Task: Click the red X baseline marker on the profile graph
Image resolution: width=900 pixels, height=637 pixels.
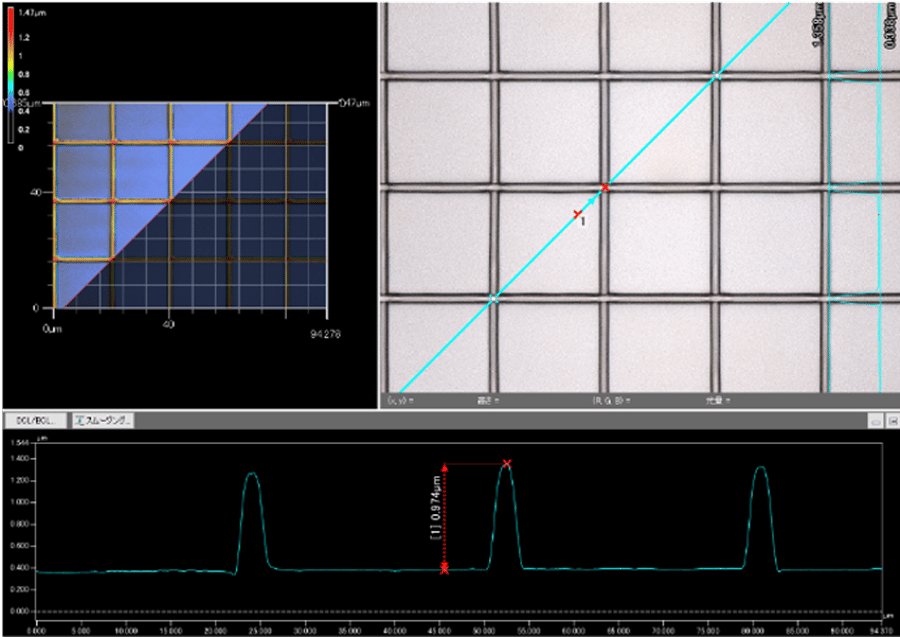Action: coord(444,569)
